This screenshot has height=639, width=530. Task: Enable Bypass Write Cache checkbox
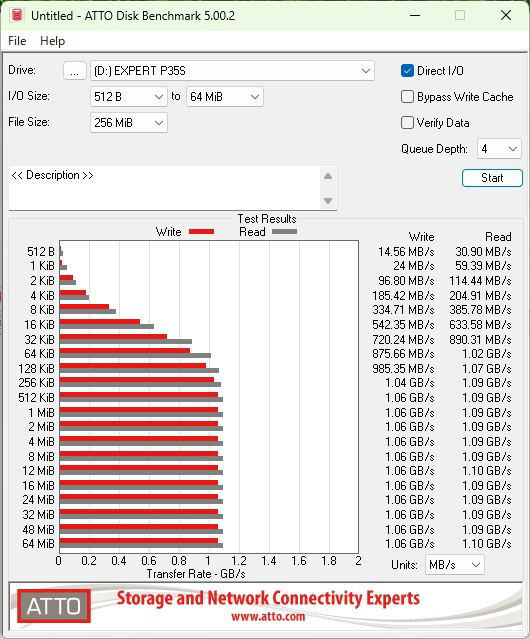click(x=407, y=97)
